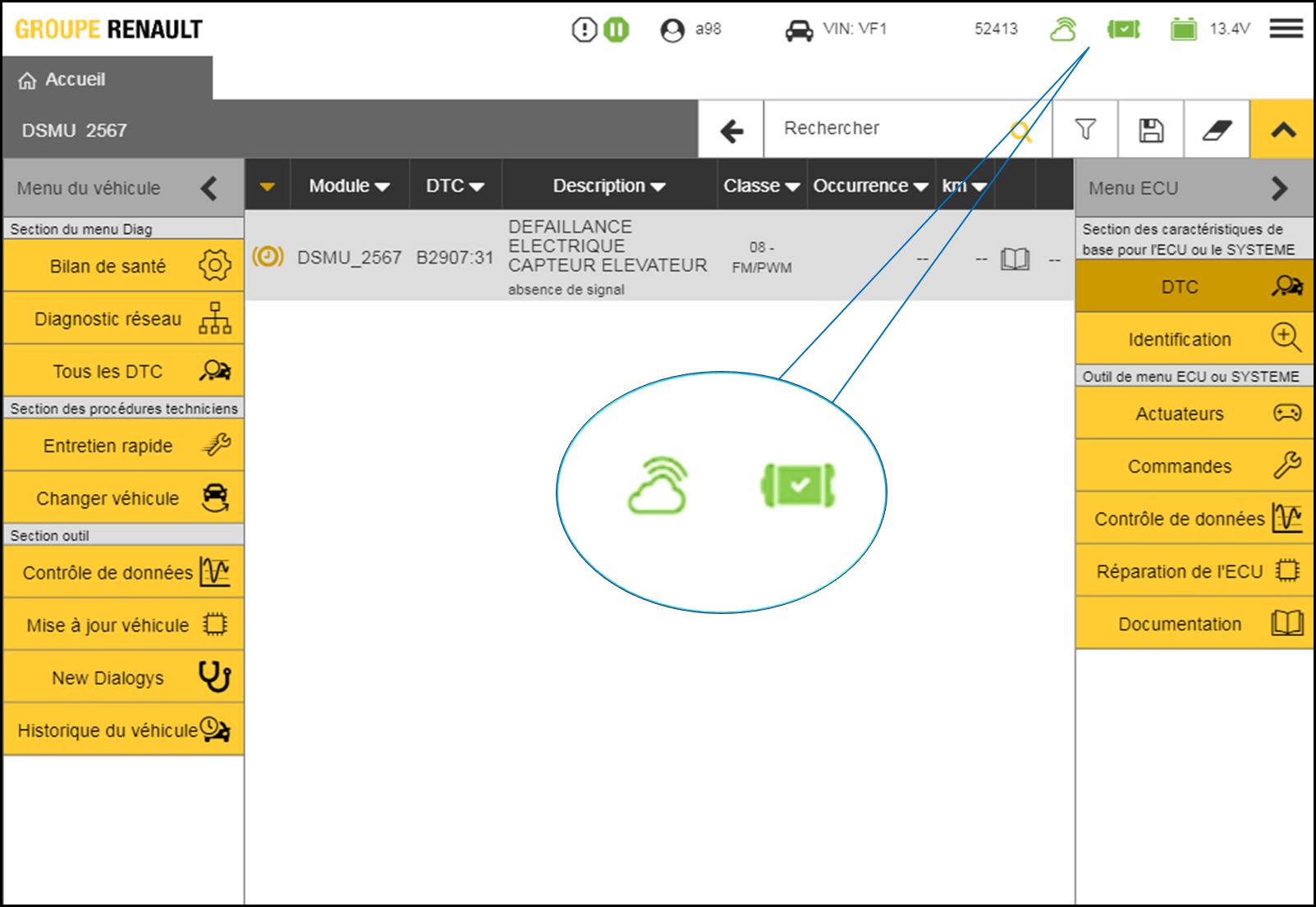Screen dimensions: 1316x907
Task: Click the save floppy disk icon
Action: pos(1151,130)
